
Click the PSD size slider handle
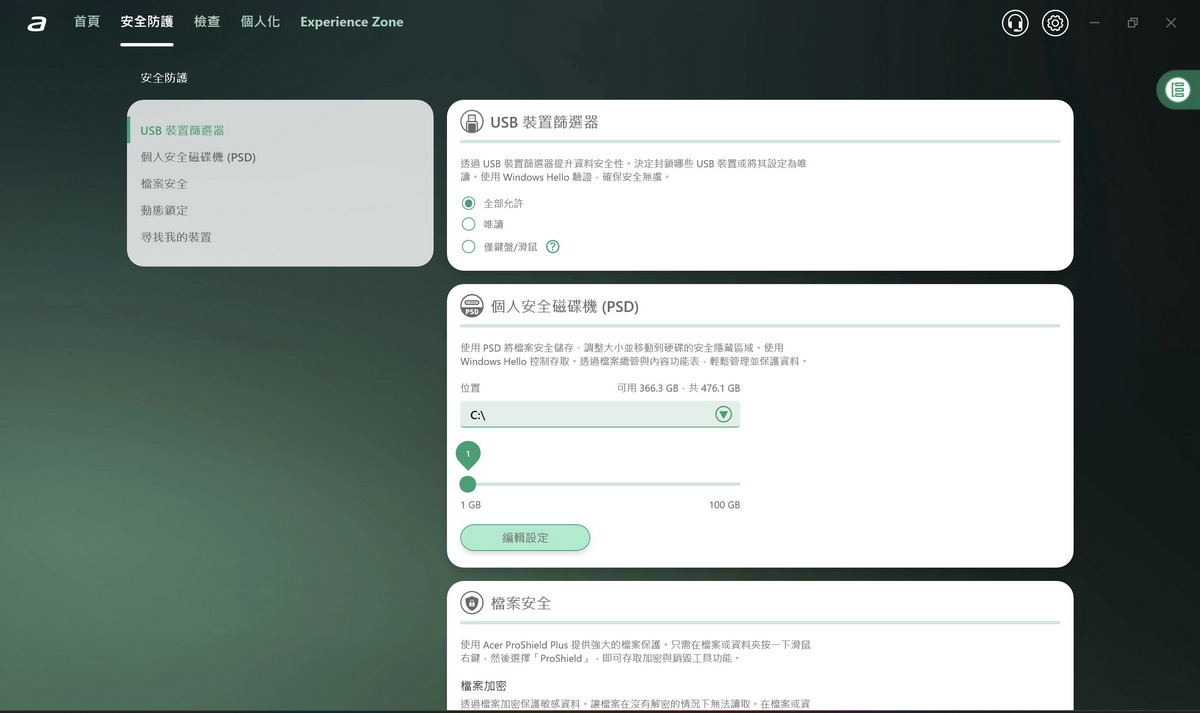point(468,484)
